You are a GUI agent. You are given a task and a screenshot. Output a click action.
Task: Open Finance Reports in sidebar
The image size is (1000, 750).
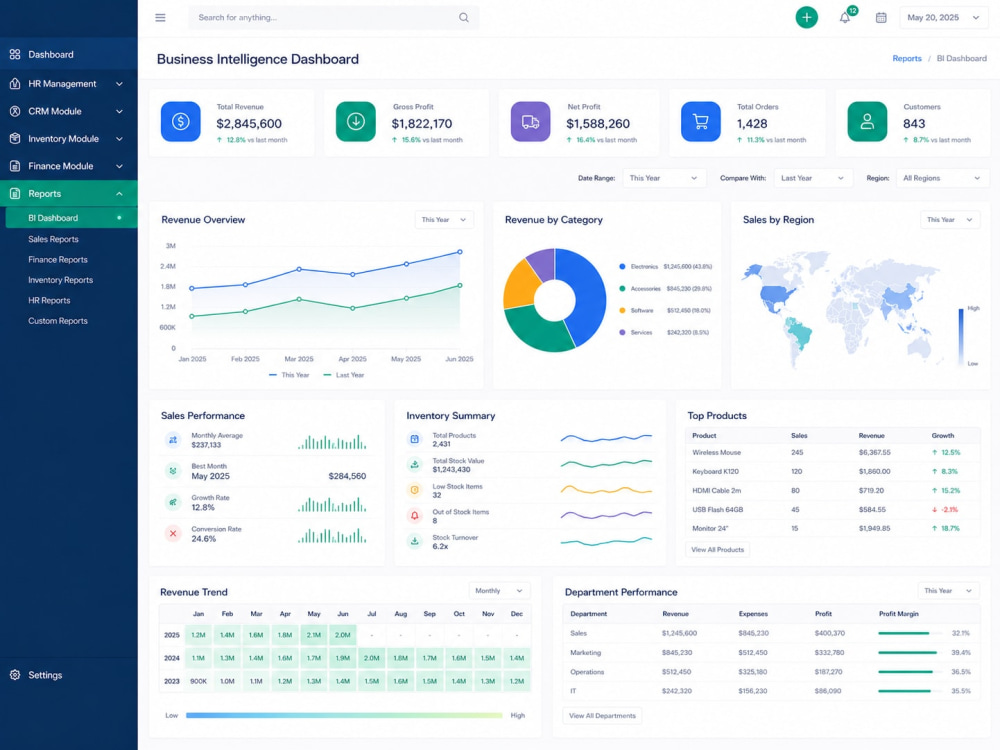[58, 260]
